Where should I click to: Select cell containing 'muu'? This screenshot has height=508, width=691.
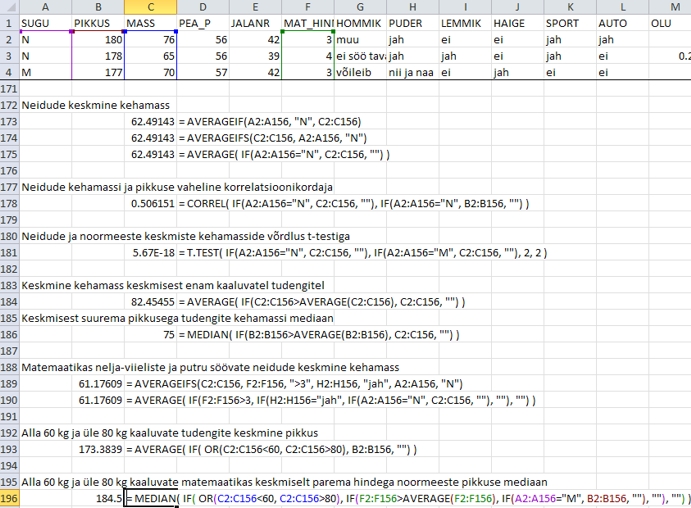point(360,40)
